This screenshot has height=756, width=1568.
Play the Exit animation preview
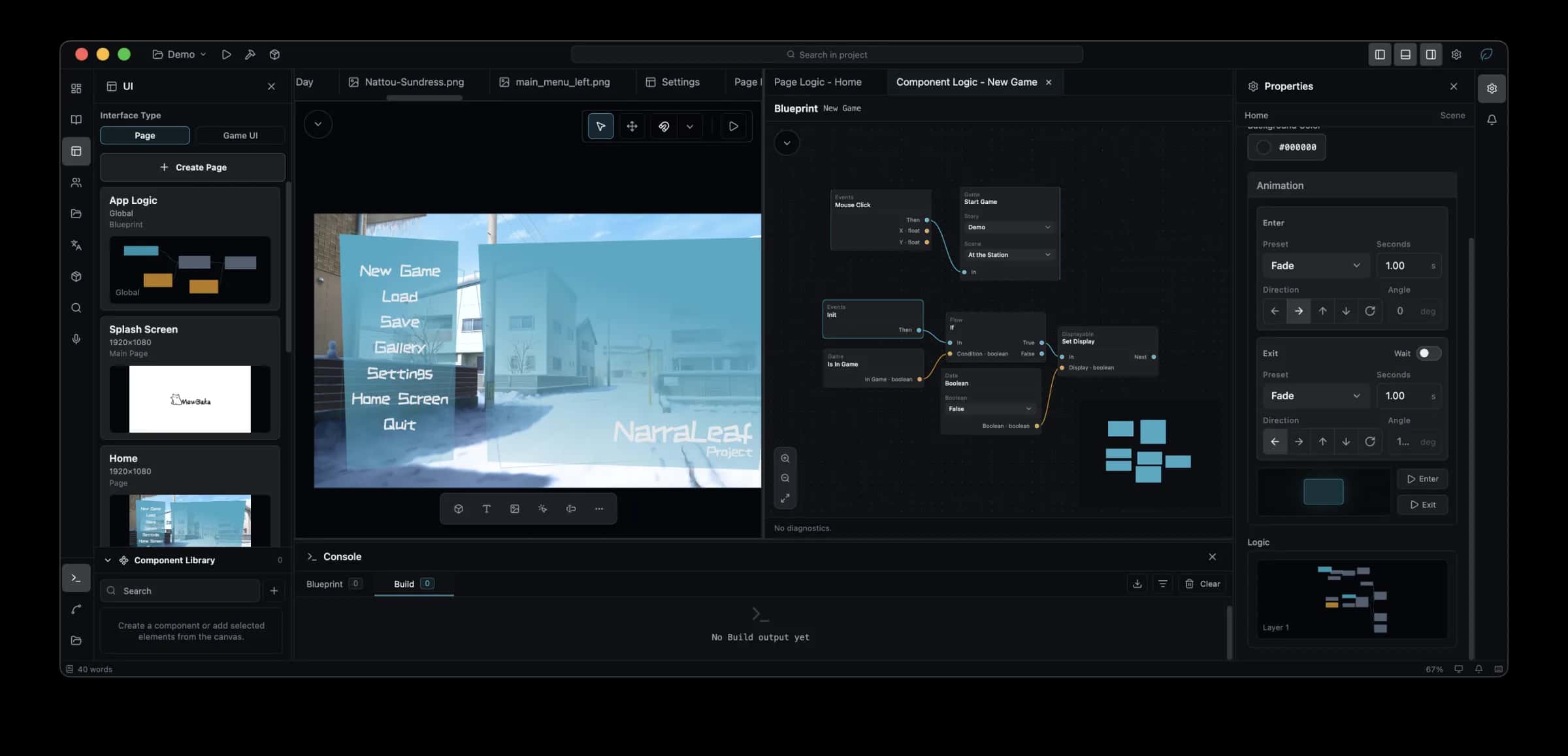click(1422, 504)
